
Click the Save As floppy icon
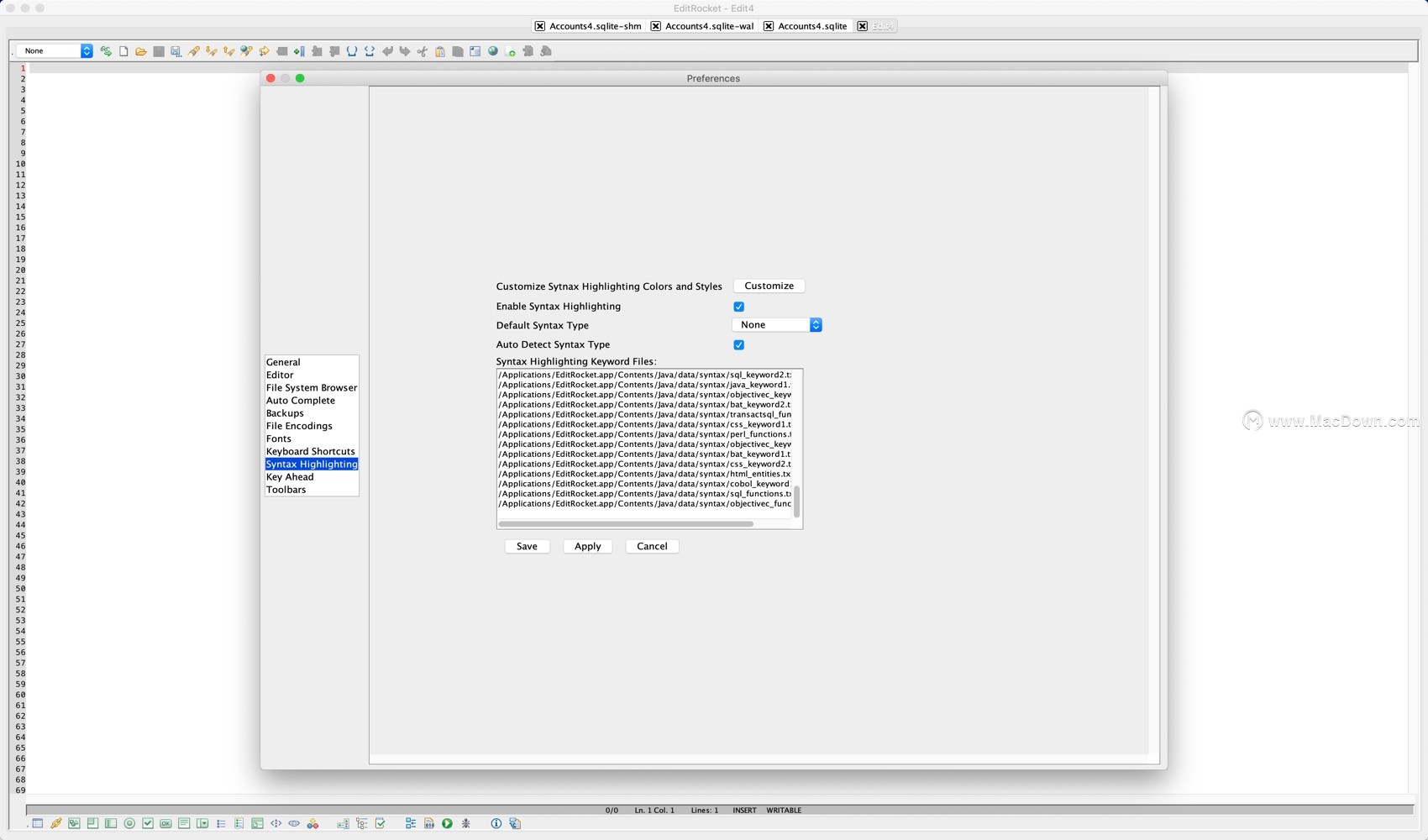(176, 51)
